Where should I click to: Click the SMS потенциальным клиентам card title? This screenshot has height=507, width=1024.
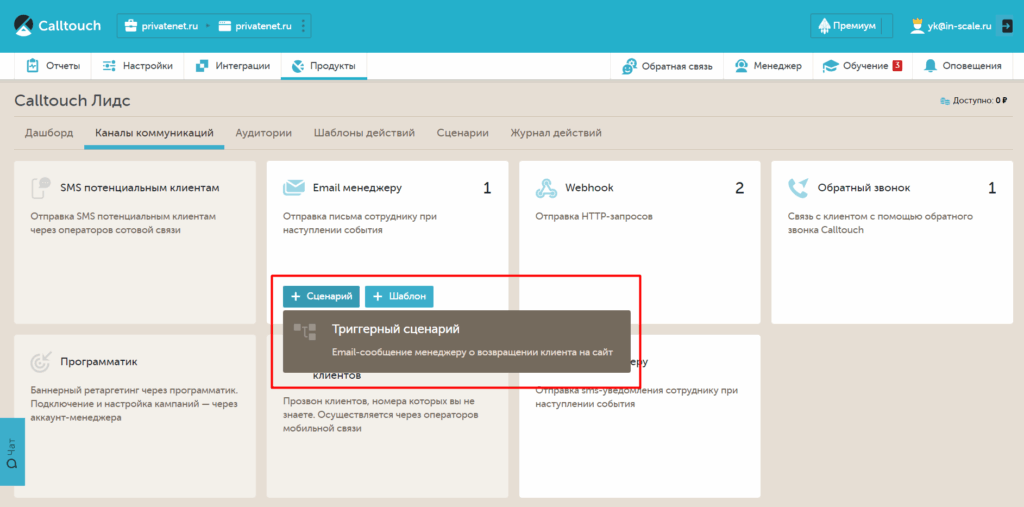(140, 188)
